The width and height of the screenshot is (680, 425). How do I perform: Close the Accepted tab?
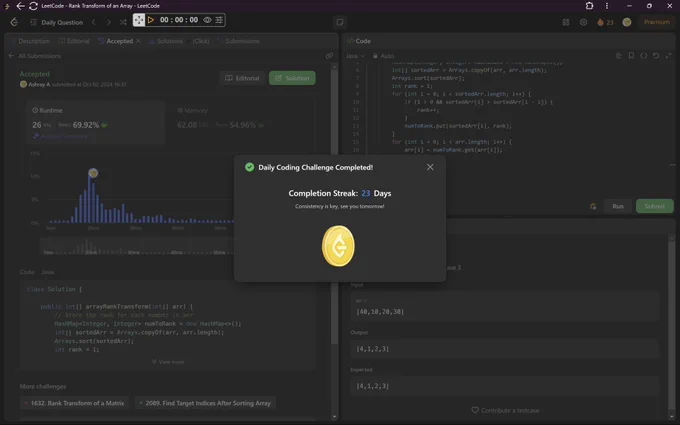pyautogui.click(x=138, y=41)
